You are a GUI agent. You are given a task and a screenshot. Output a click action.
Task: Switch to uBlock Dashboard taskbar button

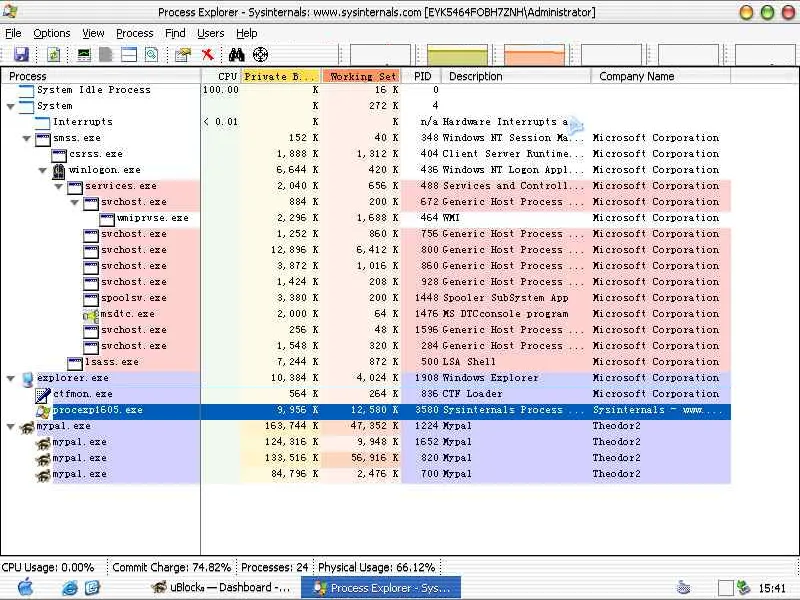coord(222,588)
